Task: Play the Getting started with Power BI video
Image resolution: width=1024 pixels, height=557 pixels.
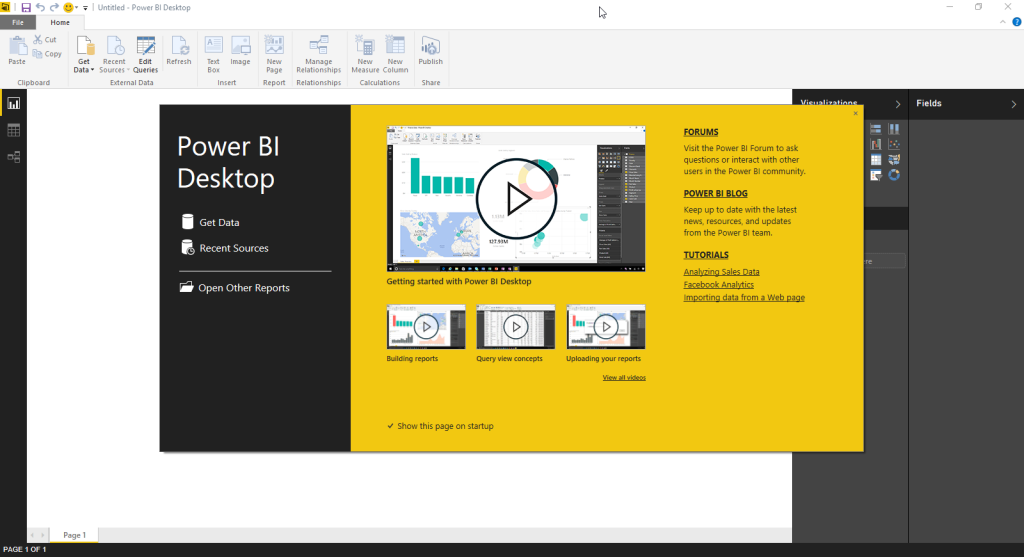Action: (517, 200)
